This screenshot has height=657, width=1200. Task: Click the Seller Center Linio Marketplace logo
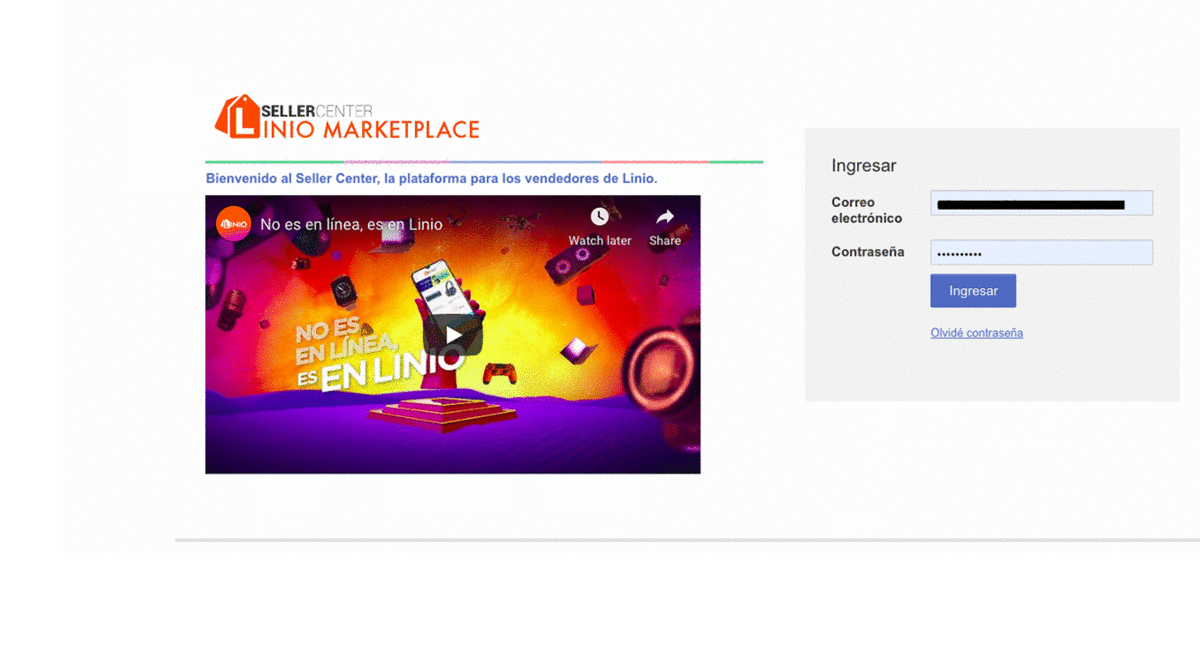347,117
